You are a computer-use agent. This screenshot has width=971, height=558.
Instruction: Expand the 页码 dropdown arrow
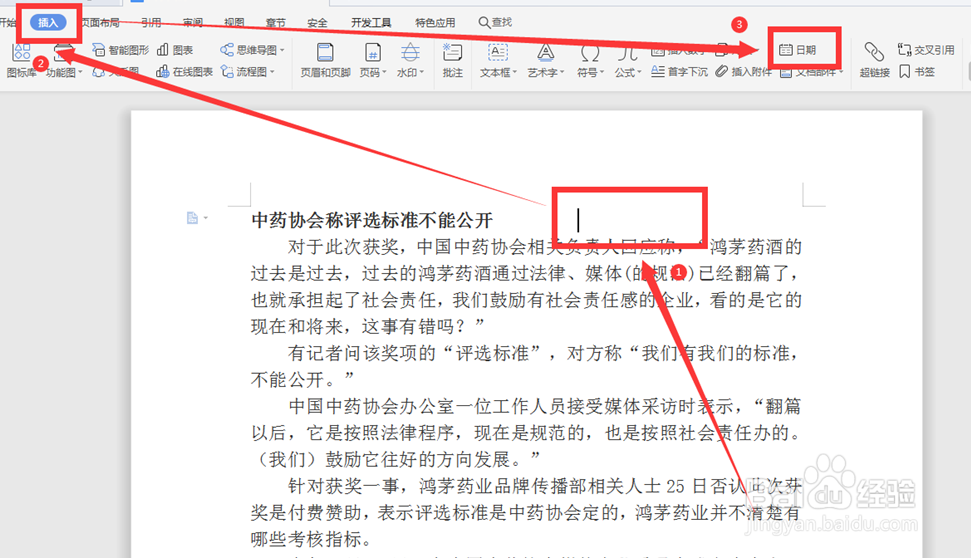coord(385,72)
